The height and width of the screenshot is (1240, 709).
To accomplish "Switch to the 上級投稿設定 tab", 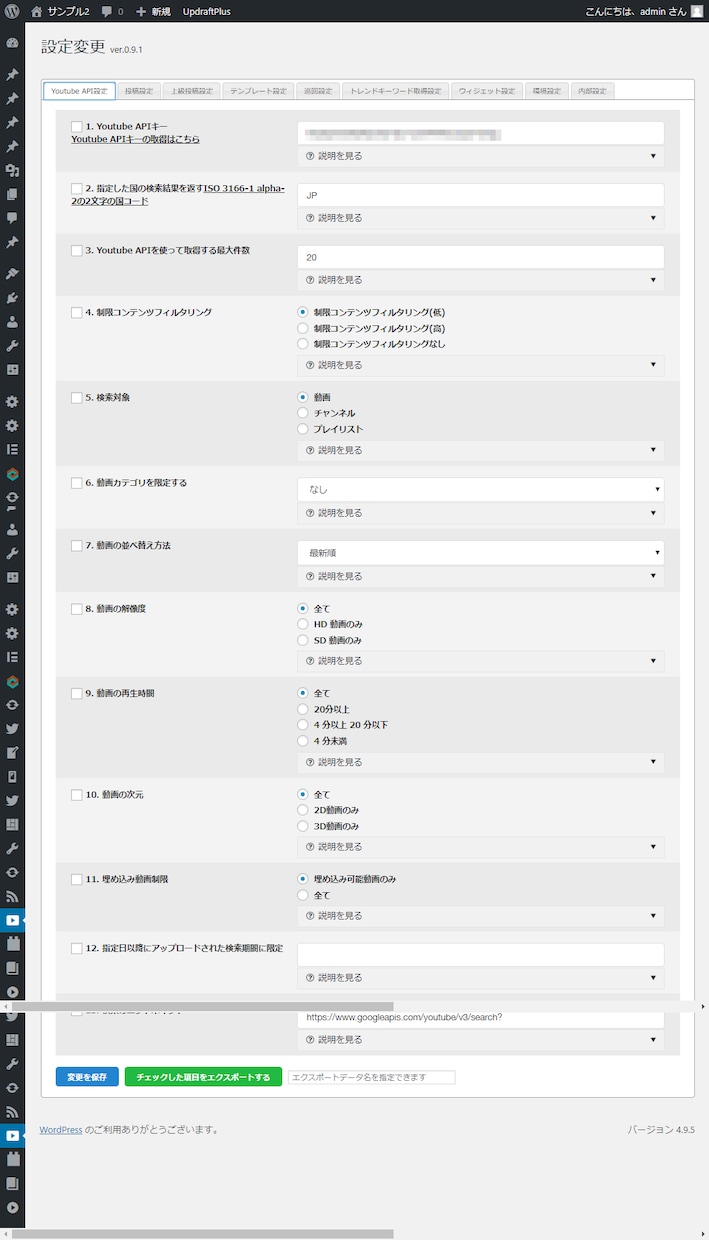I will tap(192, 91).
